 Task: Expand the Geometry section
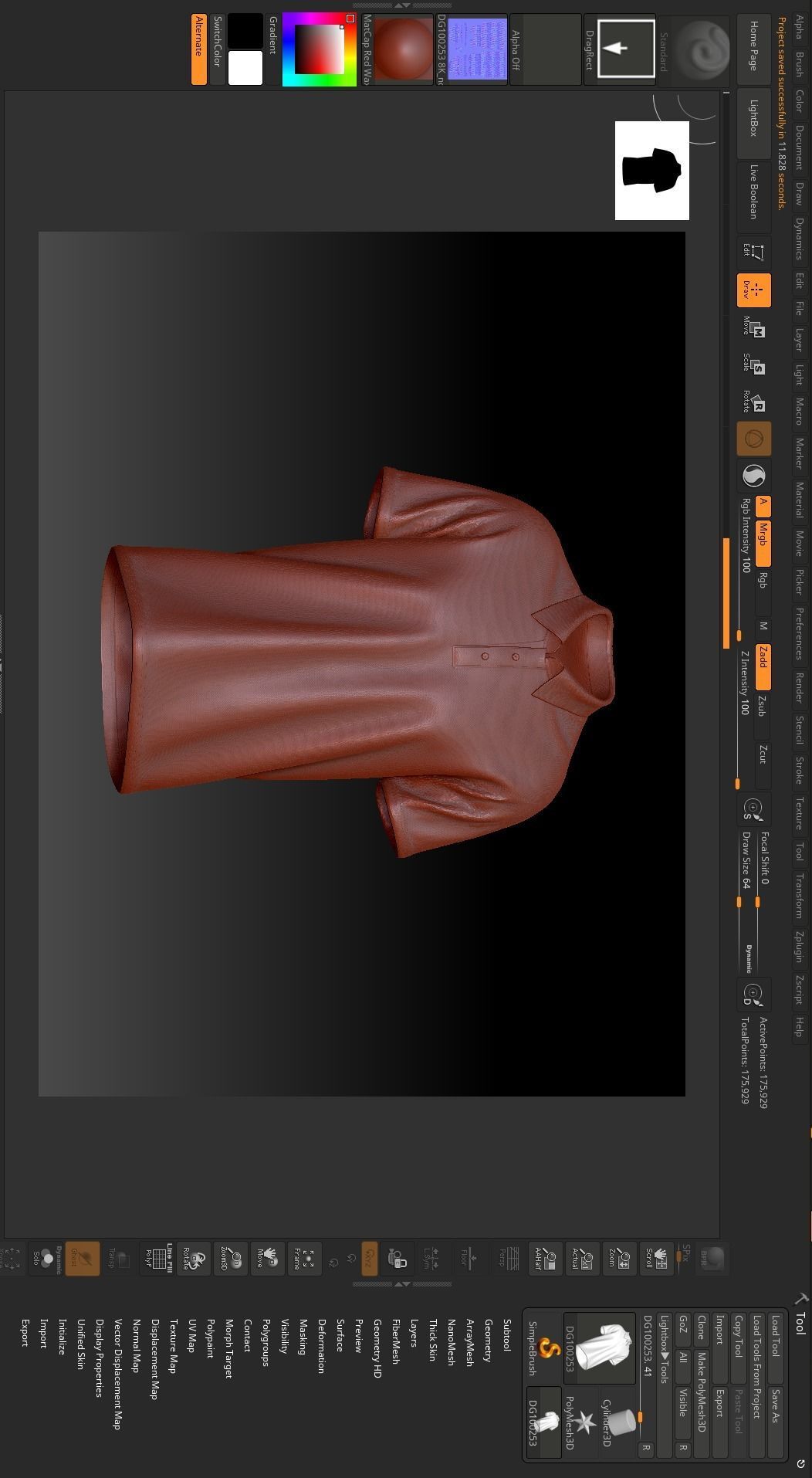coord(488,1340)
